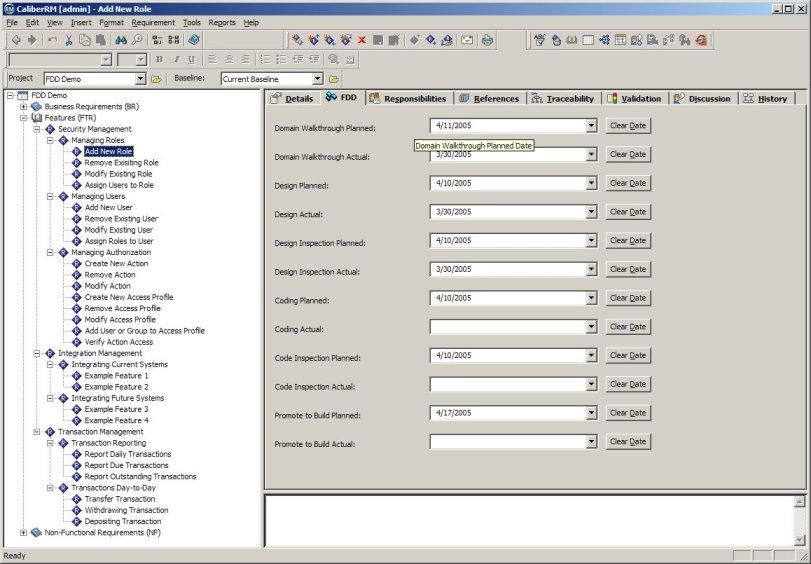Open the folder icon next to Project
The image size is (811, 564).
(156, 79)
